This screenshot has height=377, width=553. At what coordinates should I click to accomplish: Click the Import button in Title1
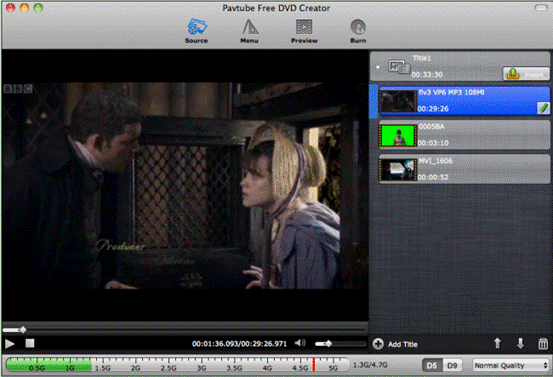[525, 74]
